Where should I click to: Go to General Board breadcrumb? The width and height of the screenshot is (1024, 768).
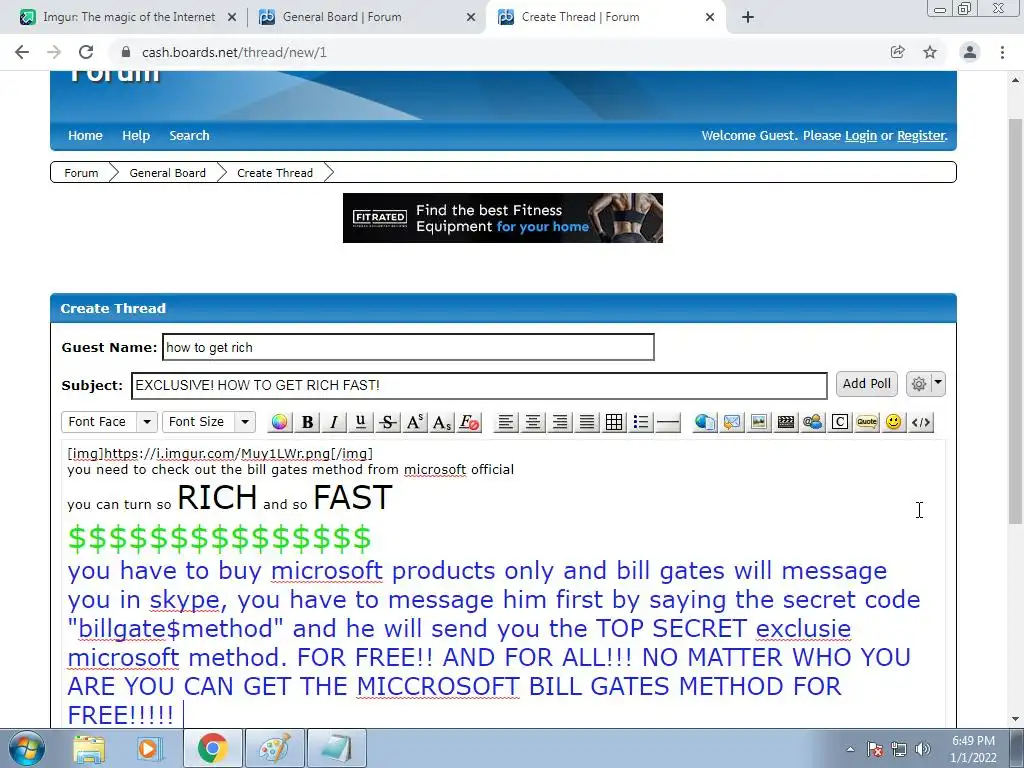[167, 173]
